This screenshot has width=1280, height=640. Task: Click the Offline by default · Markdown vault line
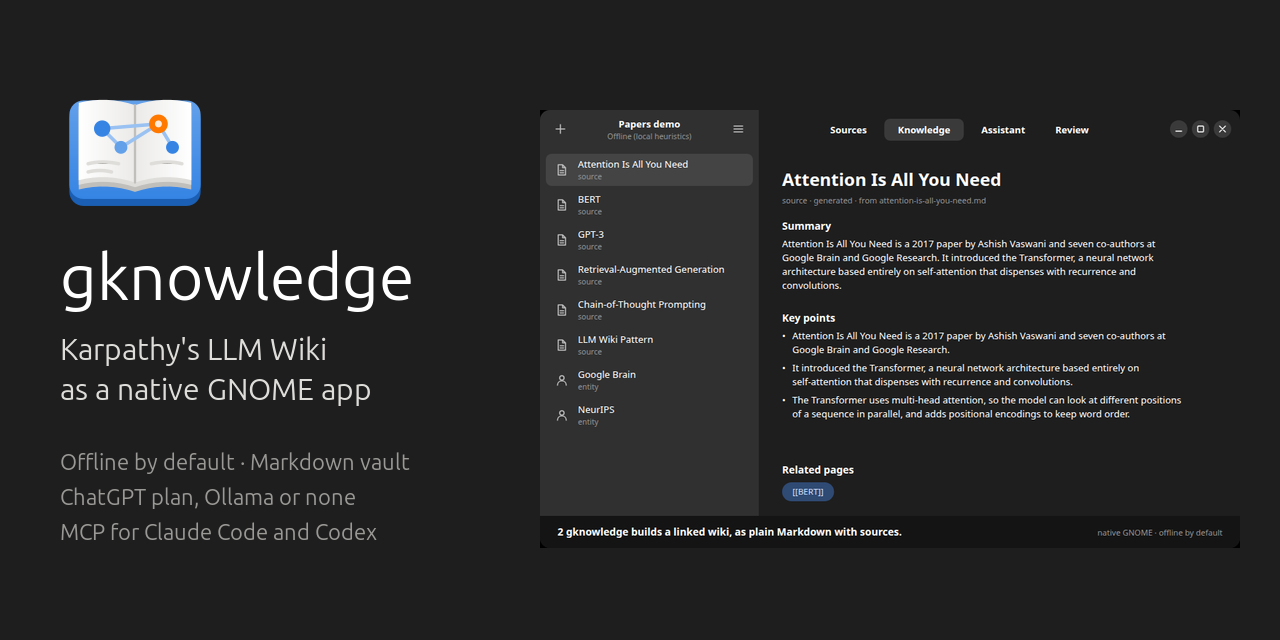235,462
